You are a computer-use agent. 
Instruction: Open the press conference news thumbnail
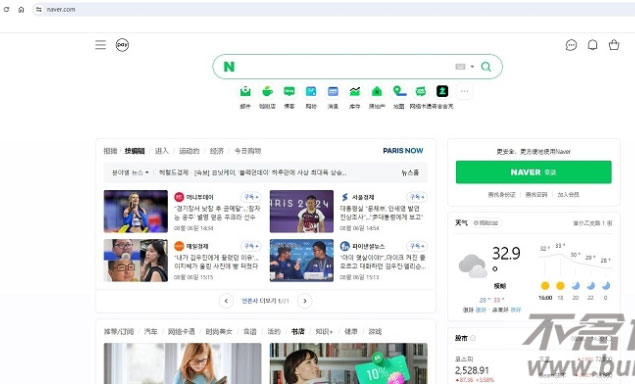(x=302, y=260)
